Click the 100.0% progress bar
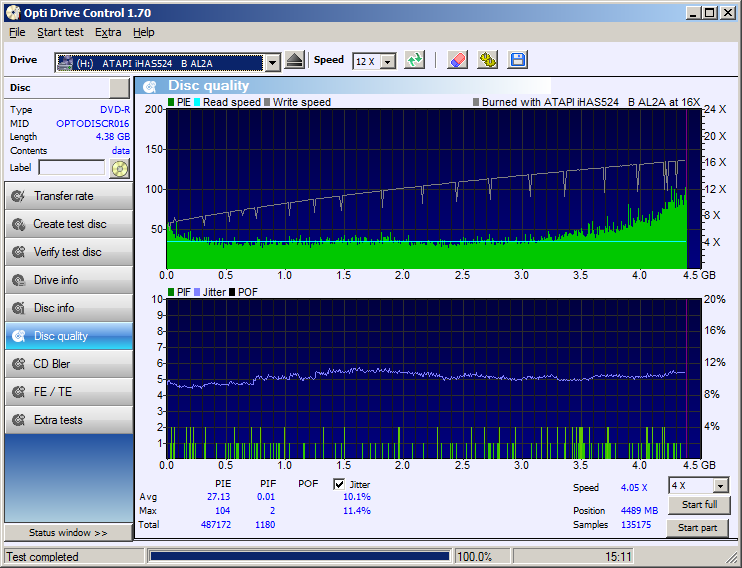This screenshot has width=742, height=568. click(x=299, y=556)
